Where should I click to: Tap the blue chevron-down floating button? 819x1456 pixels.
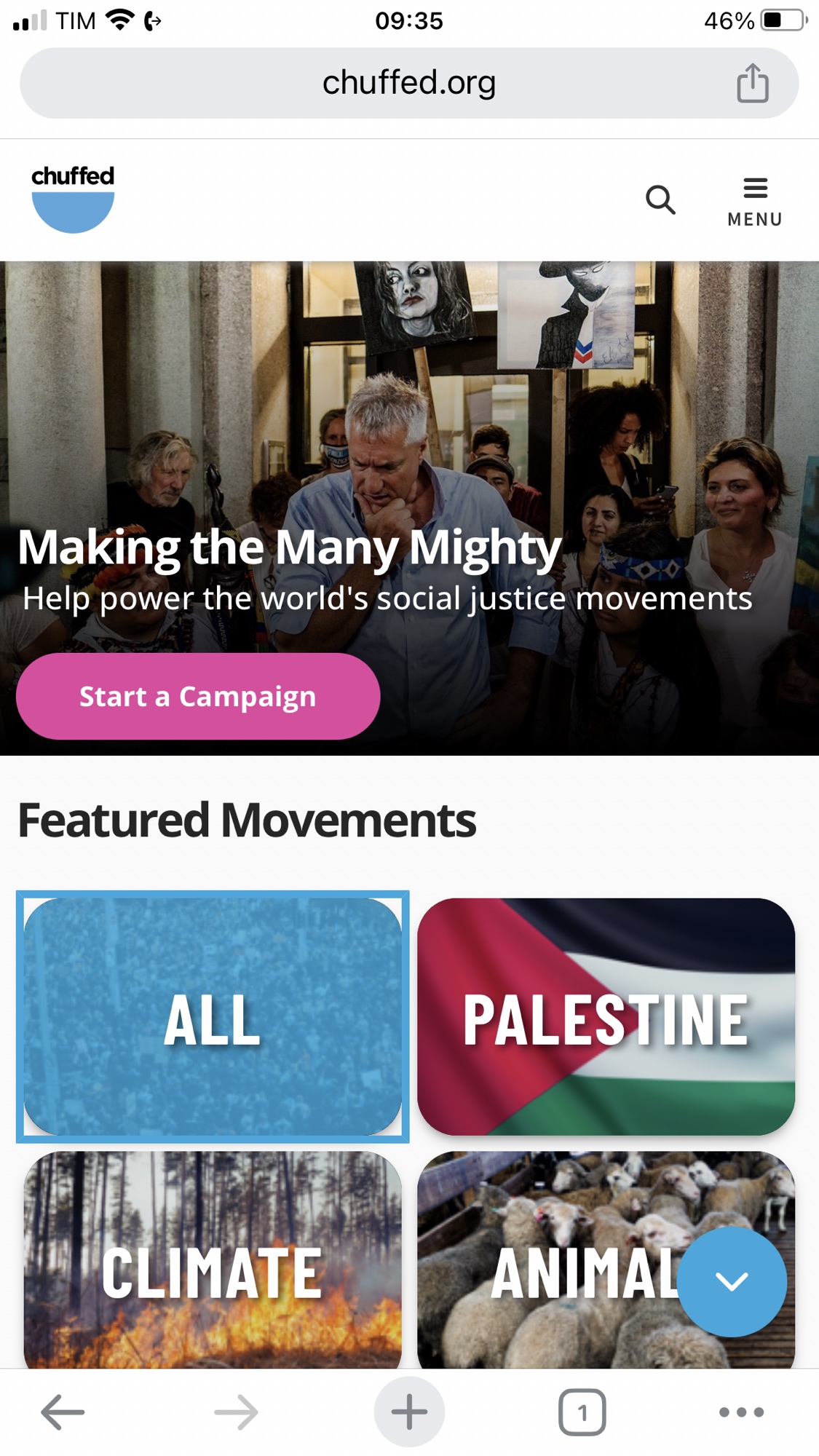tap(732, 1281)
